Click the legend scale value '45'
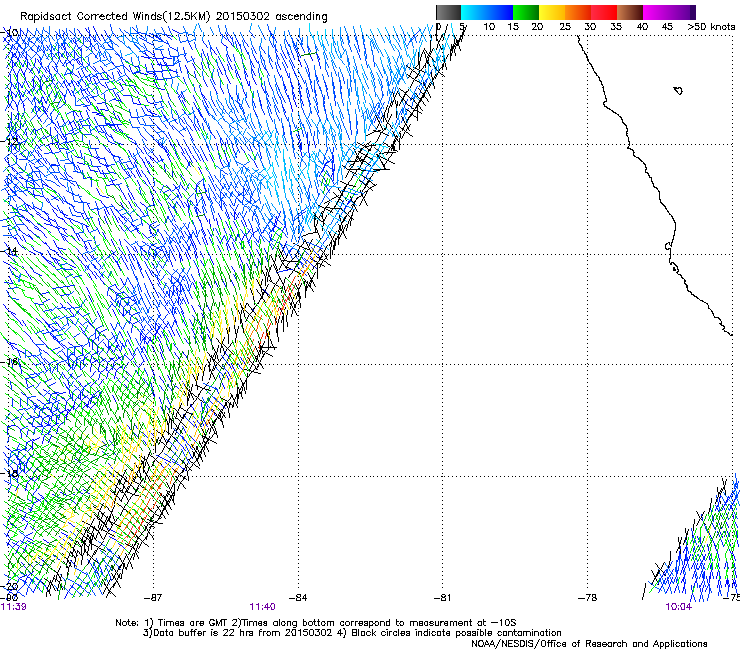Image resolution: width=740 pixels, height=650 pixels. (667, 27)
